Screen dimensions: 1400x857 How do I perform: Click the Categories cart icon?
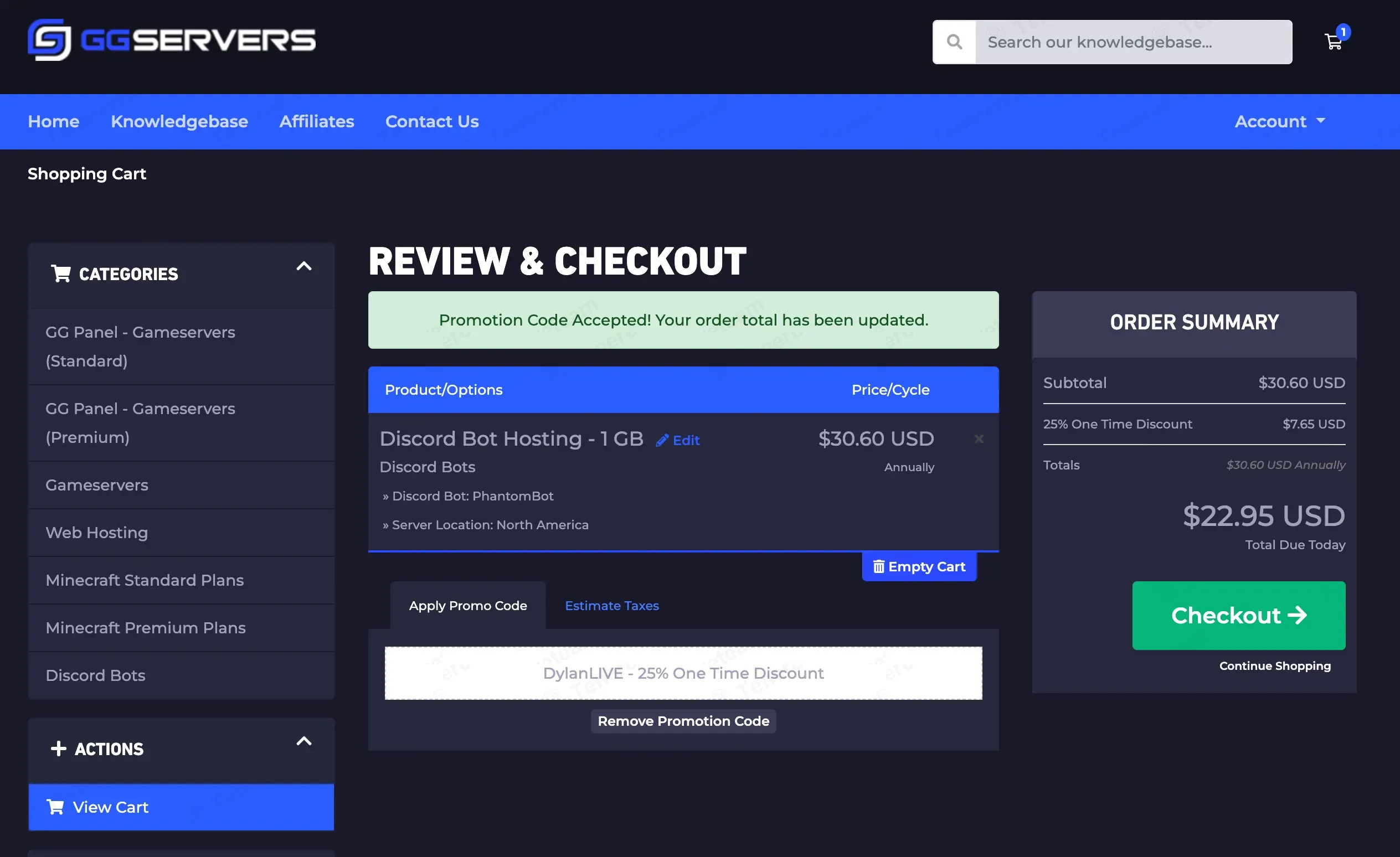[x=61, y=273]
